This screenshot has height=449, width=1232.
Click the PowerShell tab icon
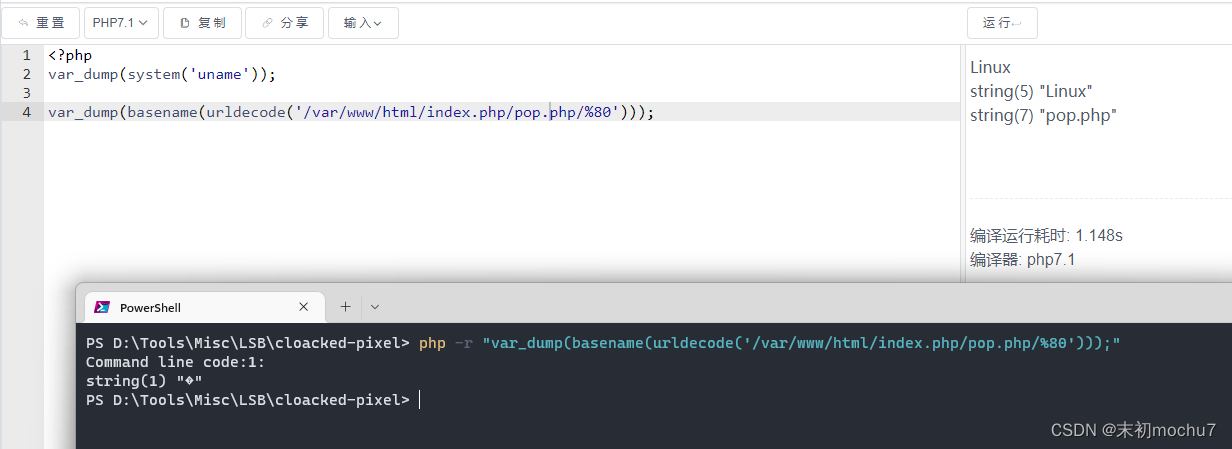102,308
